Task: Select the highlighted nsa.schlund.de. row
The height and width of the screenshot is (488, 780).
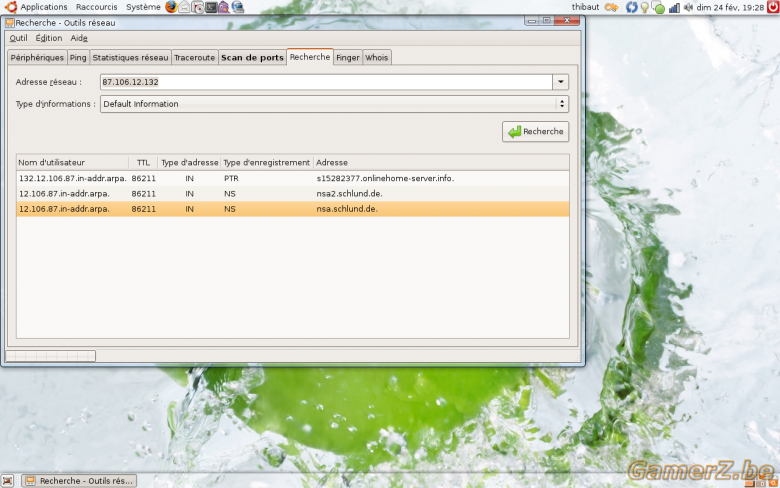Action: (x=293, y=209)
